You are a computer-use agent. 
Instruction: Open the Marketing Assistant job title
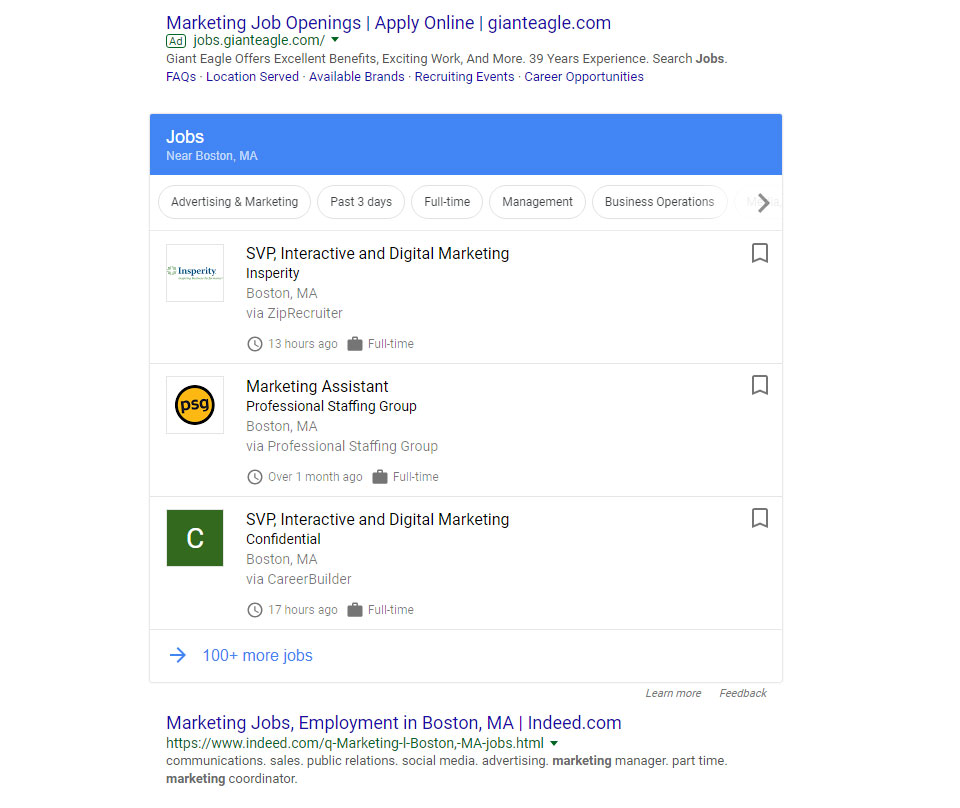(x=317, y=386)
